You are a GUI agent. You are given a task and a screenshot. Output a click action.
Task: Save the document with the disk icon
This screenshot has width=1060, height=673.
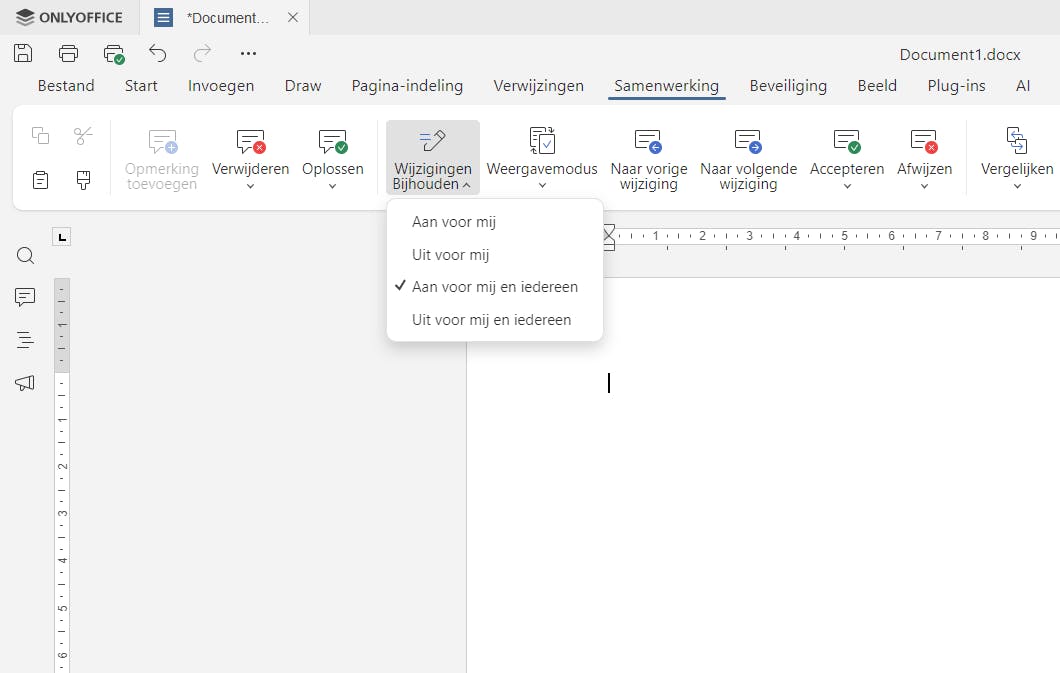coord(22,53)
